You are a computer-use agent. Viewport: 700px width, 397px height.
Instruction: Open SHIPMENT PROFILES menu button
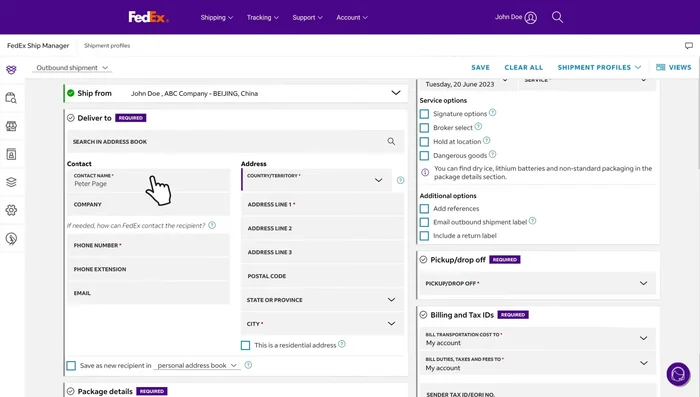[x=599, y=67]
